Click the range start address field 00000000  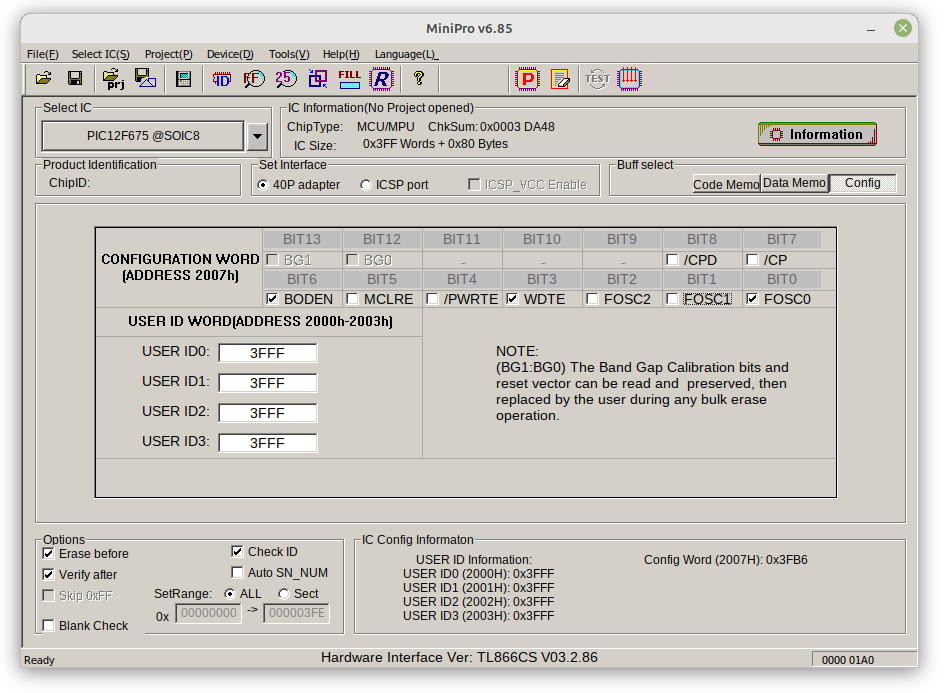[x=208, y=613]
